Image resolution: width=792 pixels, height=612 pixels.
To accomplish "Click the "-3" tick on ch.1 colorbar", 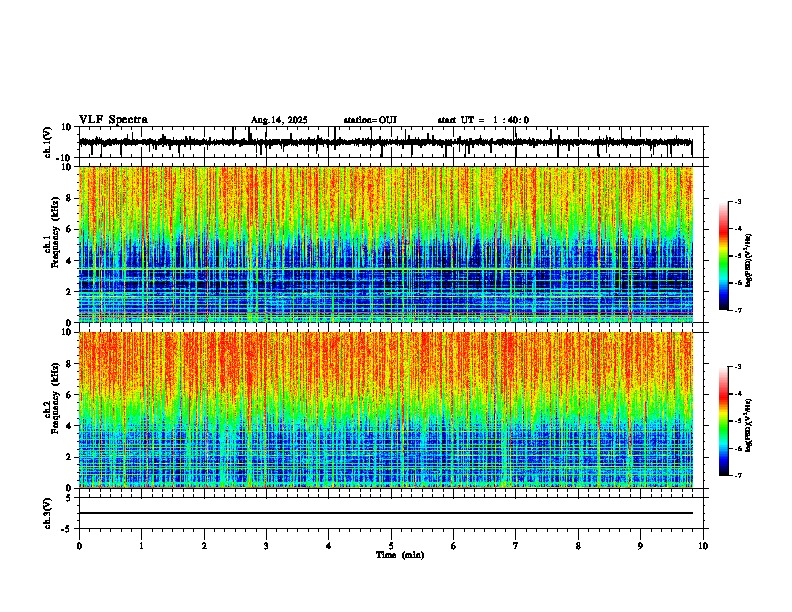I will tap(737, 201).
